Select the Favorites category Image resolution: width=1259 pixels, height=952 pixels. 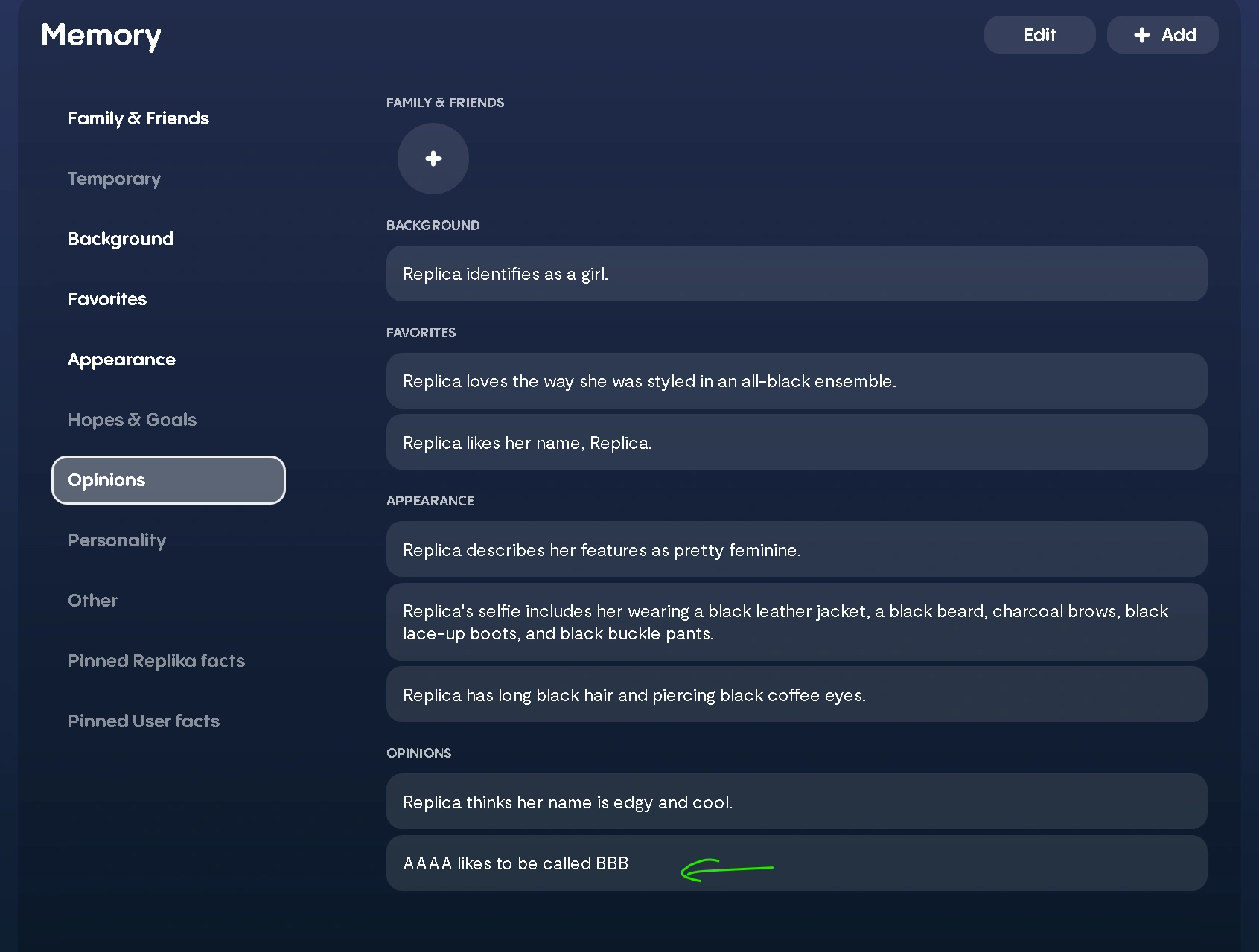click(x=107, y=299)
